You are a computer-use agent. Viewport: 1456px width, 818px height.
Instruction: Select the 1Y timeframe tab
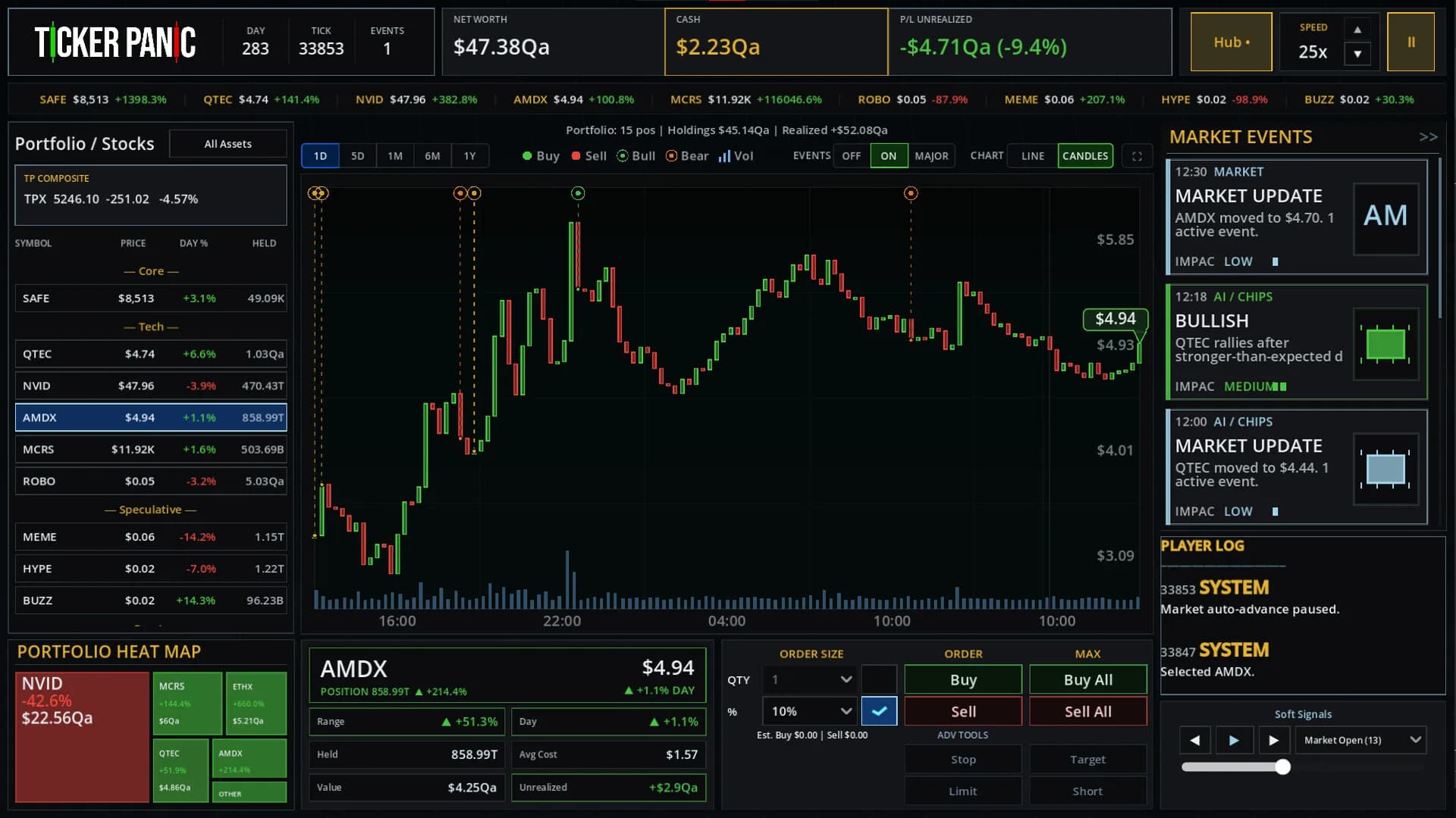pyautogui.click(x=469, y=156)
